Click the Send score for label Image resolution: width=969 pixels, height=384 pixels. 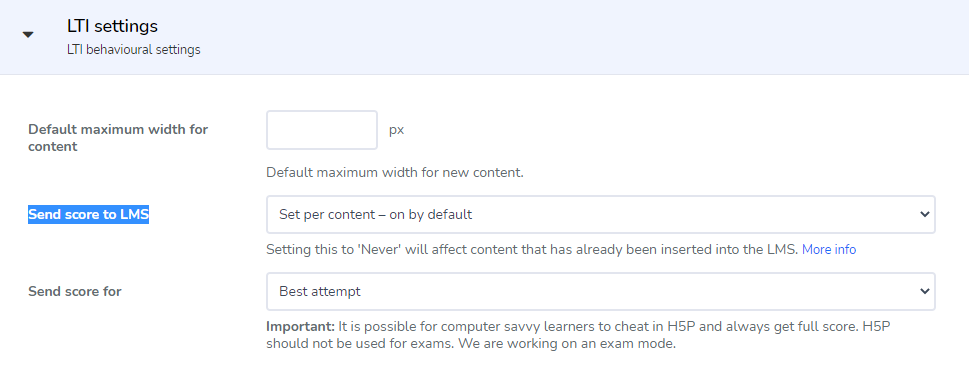pos(75,291)
